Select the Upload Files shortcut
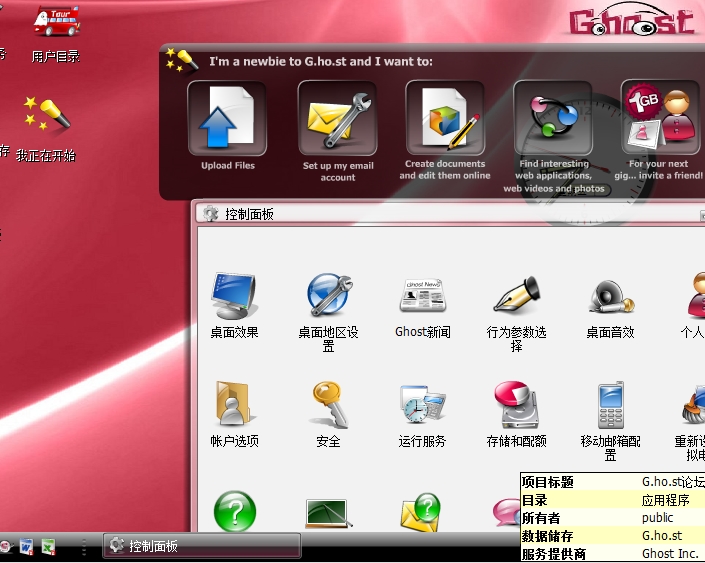The image size is (705, 563). [x=227, y=118]
